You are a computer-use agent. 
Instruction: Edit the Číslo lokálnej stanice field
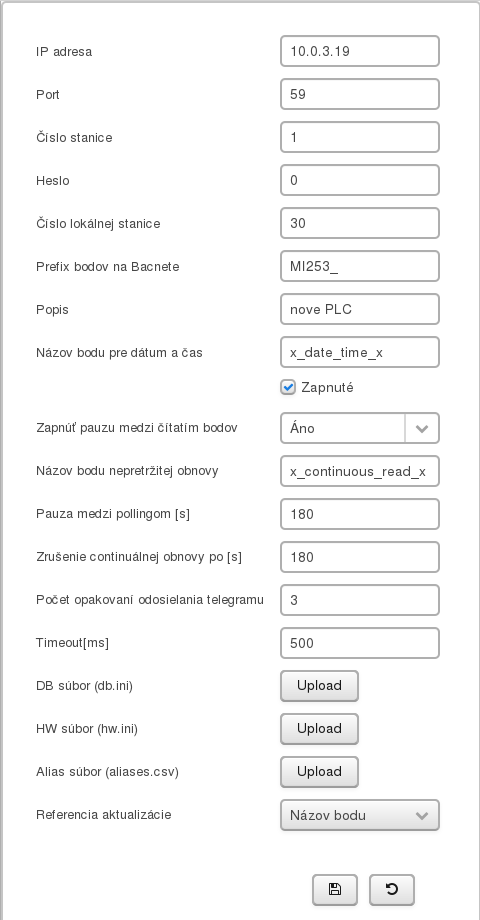[x=360, y=223]
